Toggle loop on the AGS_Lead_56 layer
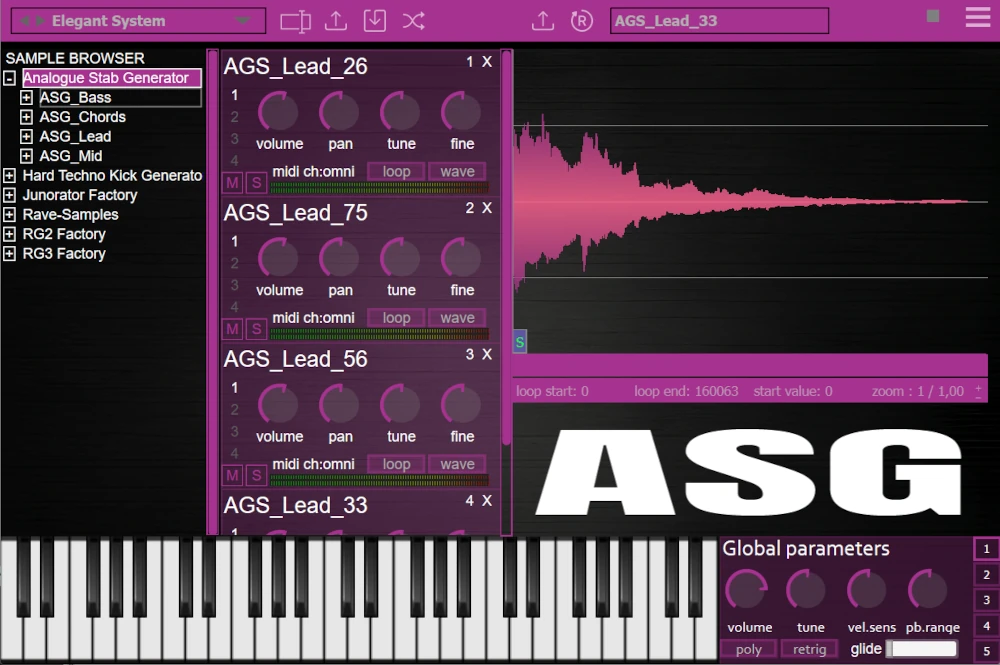 pos(396,464)
